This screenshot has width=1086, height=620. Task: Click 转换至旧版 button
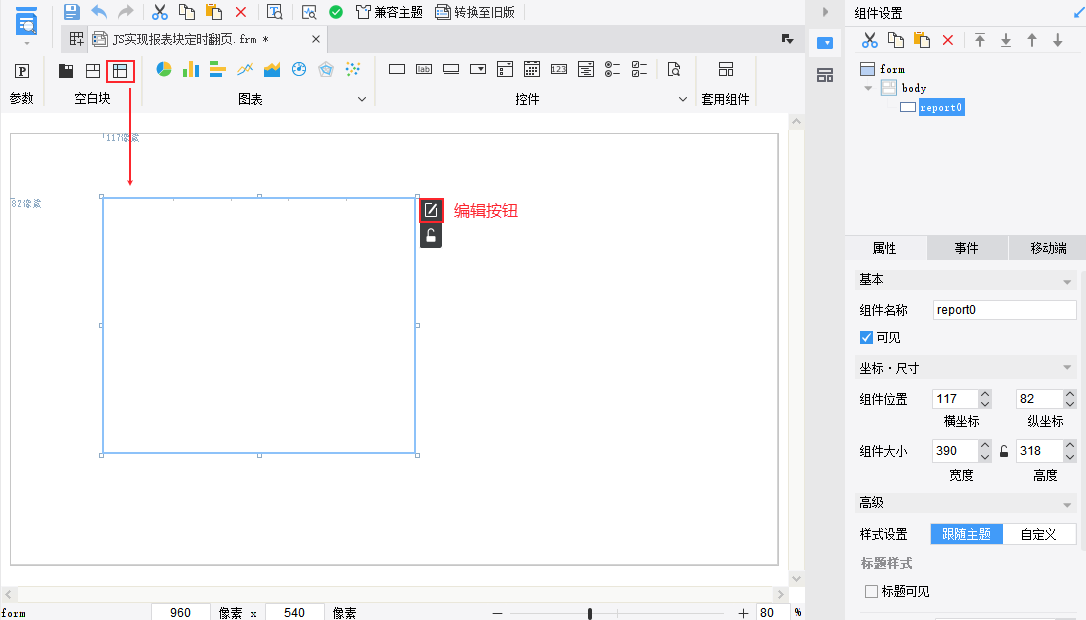click(475, 12)
